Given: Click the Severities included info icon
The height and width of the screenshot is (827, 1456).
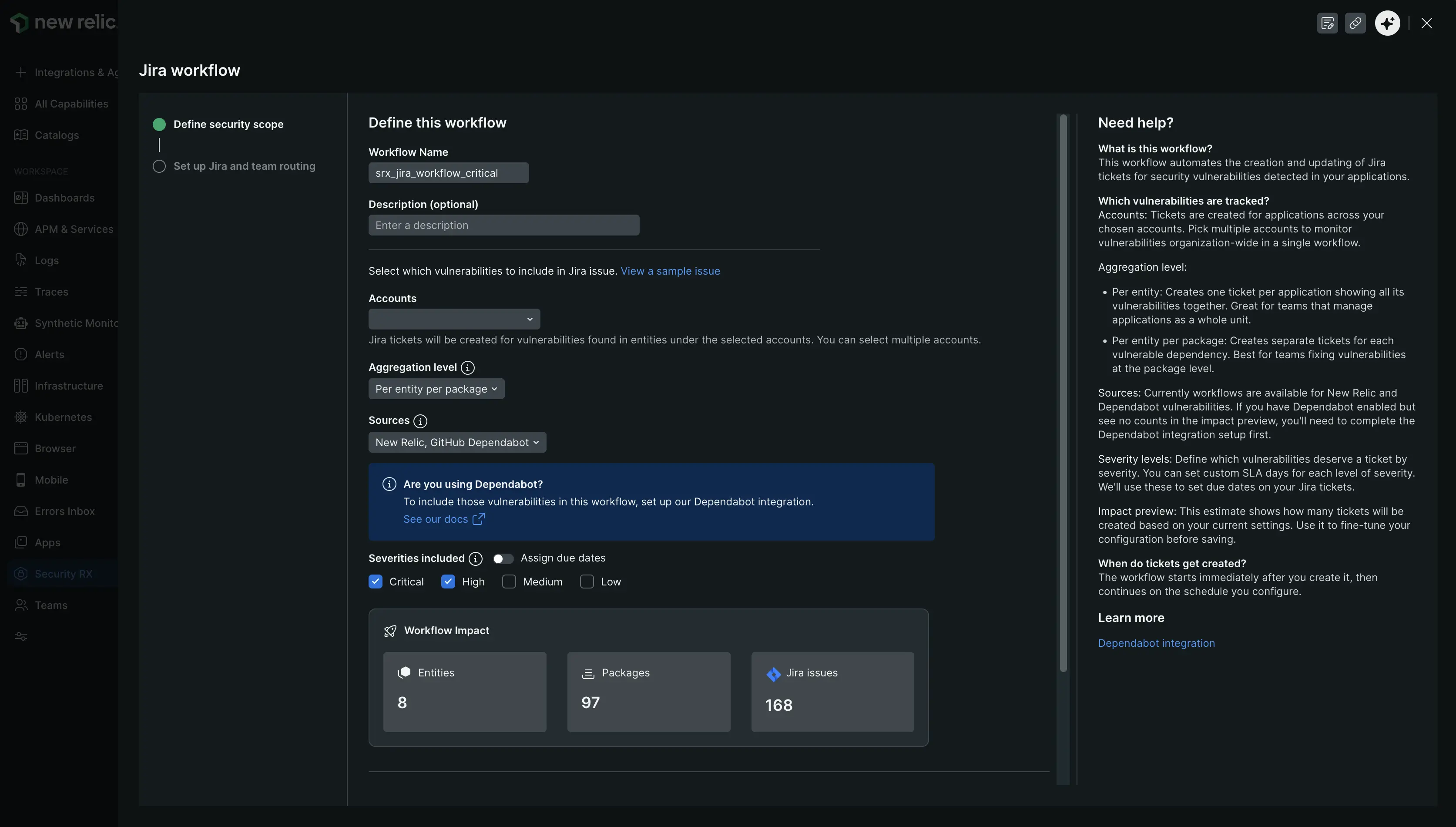Looking at the screenshot, I should tap(476, 559).
